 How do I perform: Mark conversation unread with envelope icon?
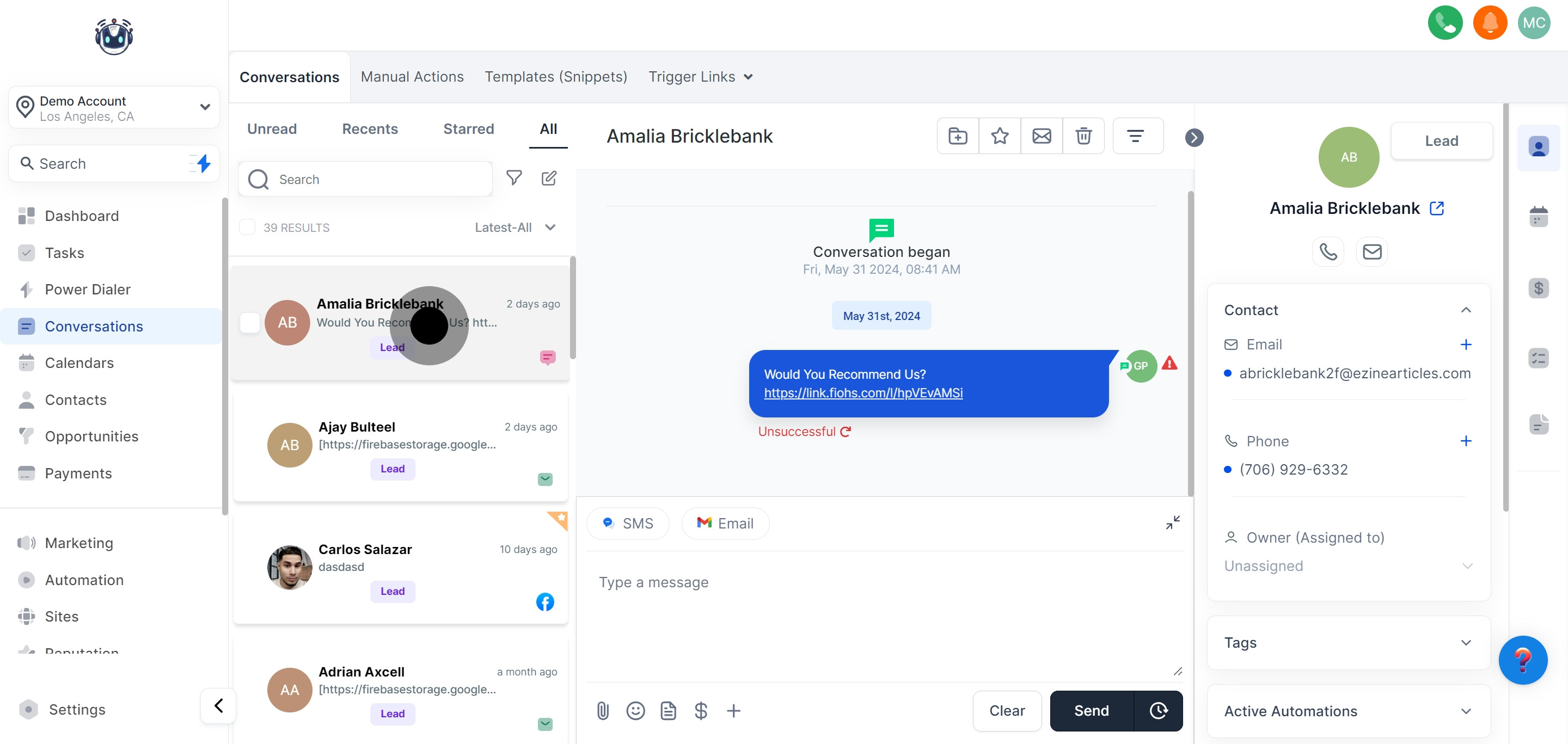click(x=1041, y=136)
